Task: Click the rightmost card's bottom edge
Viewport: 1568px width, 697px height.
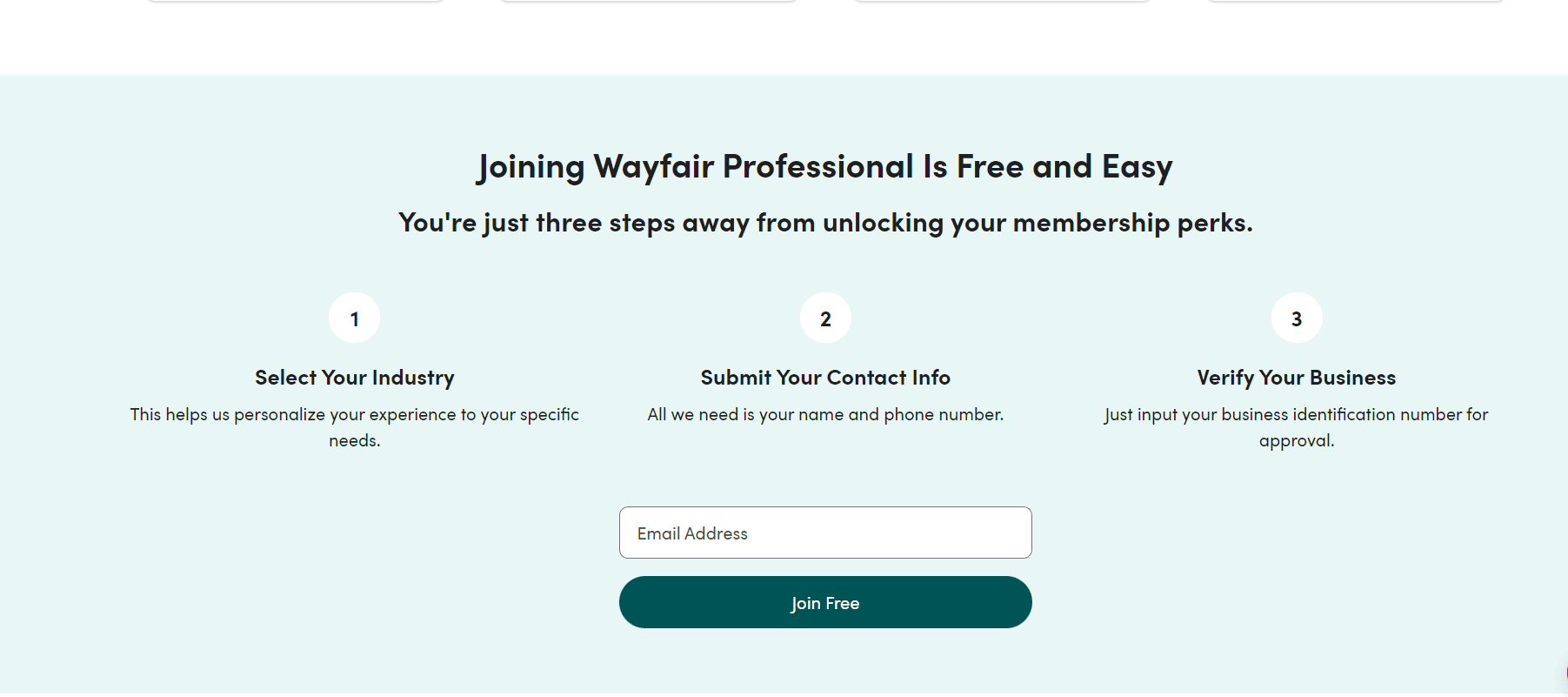Action: 1355,1
